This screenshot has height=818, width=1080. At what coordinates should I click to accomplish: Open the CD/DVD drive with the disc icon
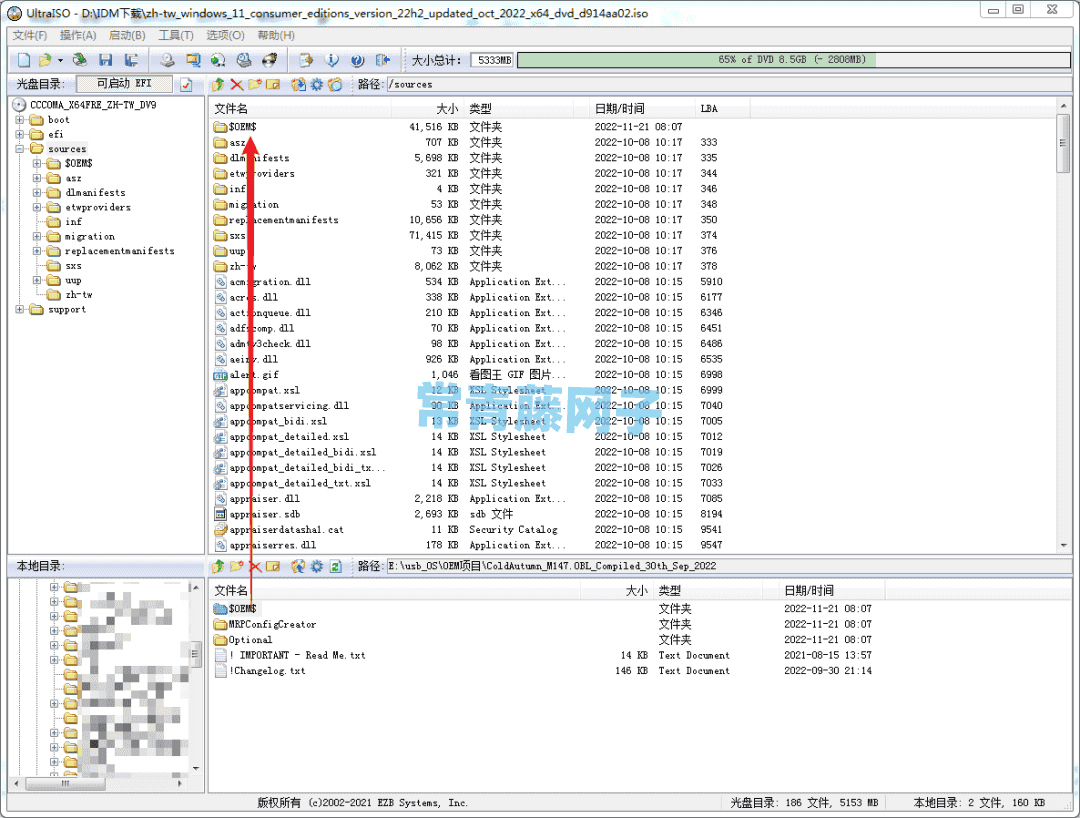point(80,61)
